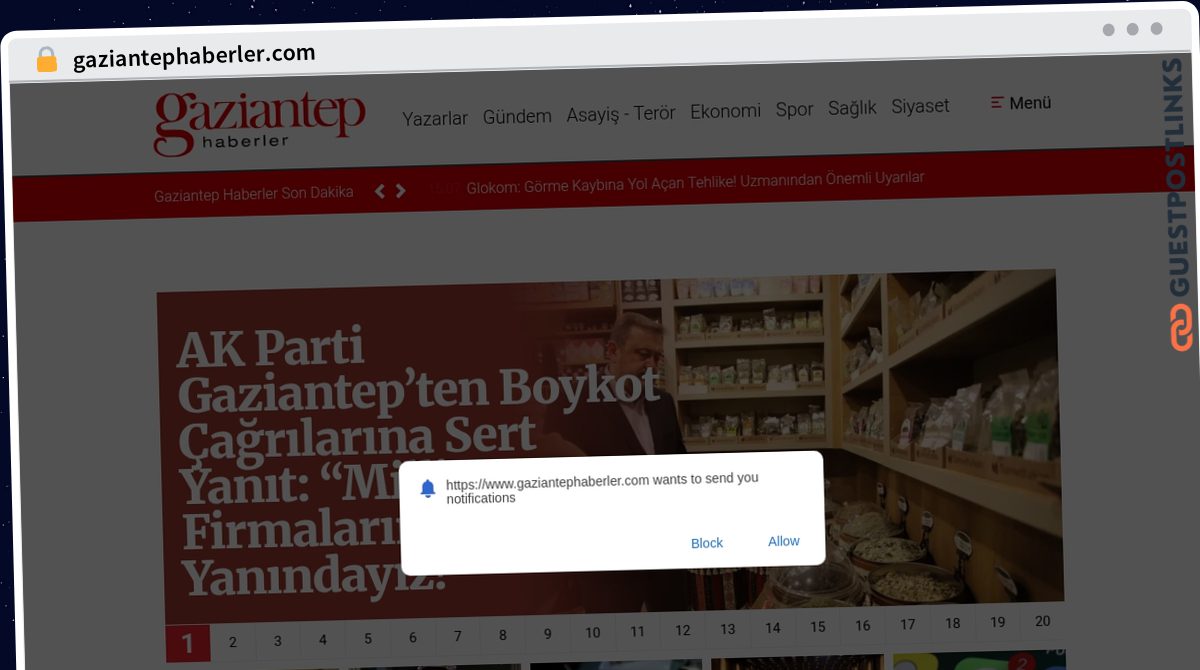Visit the Siyaset section
Screen dimensions: 1200x670
coord(920,105)
